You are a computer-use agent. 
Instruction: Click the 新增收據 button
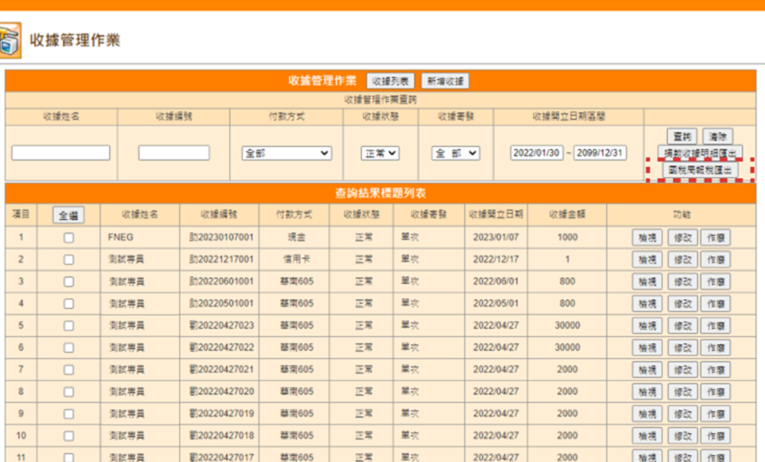[x=445, y=81]
